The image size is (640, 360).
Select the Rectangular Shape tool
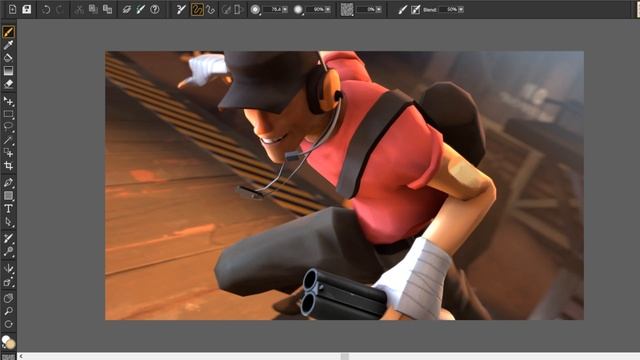click(8, 196)
